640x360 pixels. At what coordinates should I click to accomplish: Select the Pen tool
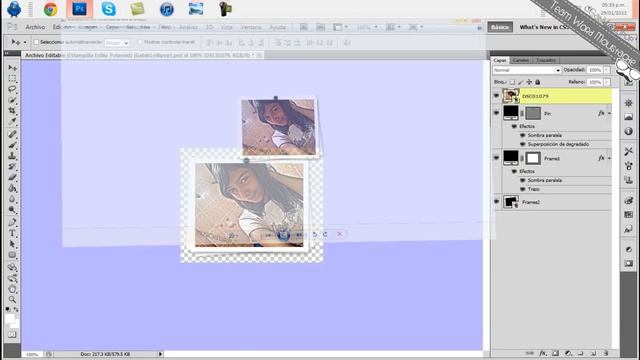click(13, 222)
